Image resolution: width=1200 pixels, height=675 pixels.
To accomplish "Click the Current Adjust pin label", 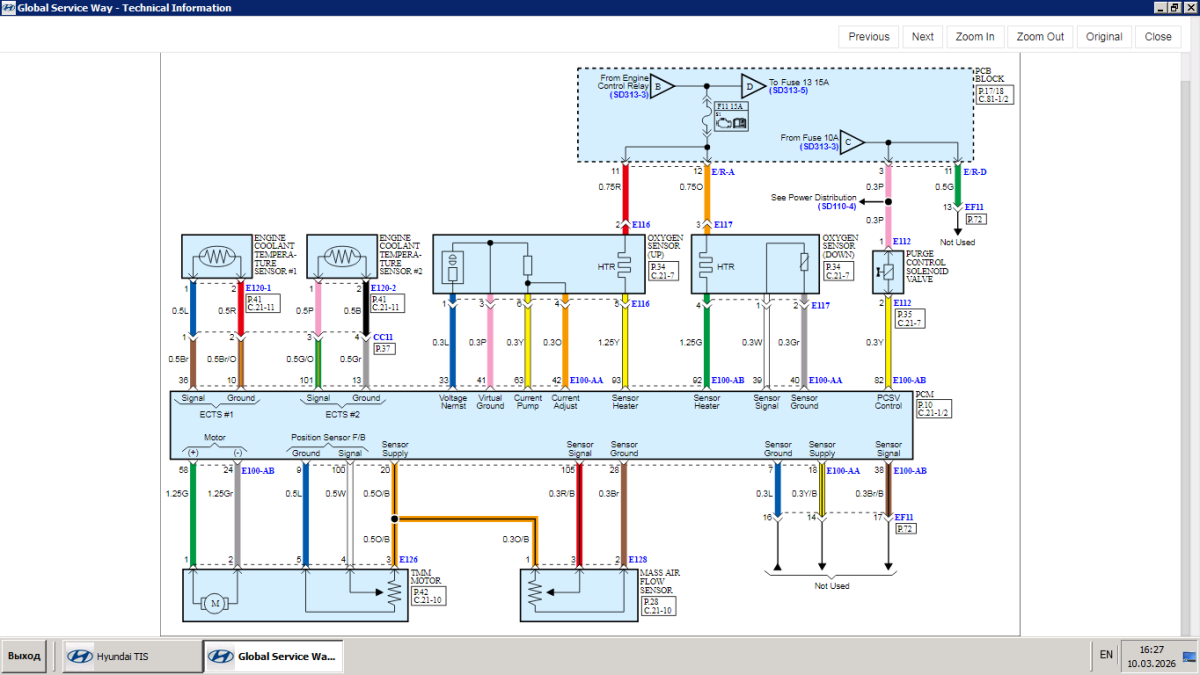I will pyautogui.click(x=565, y=402).
